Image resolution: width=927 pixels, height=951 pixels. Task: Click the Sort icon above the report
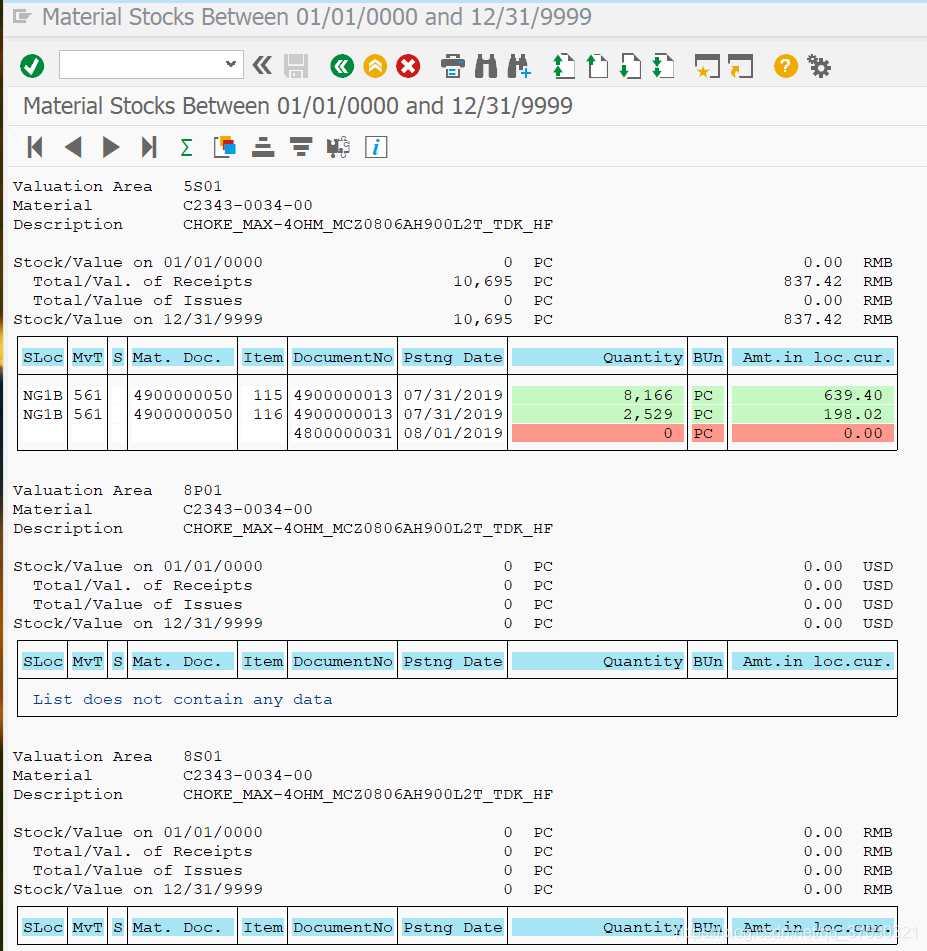(x=262, y=147)
